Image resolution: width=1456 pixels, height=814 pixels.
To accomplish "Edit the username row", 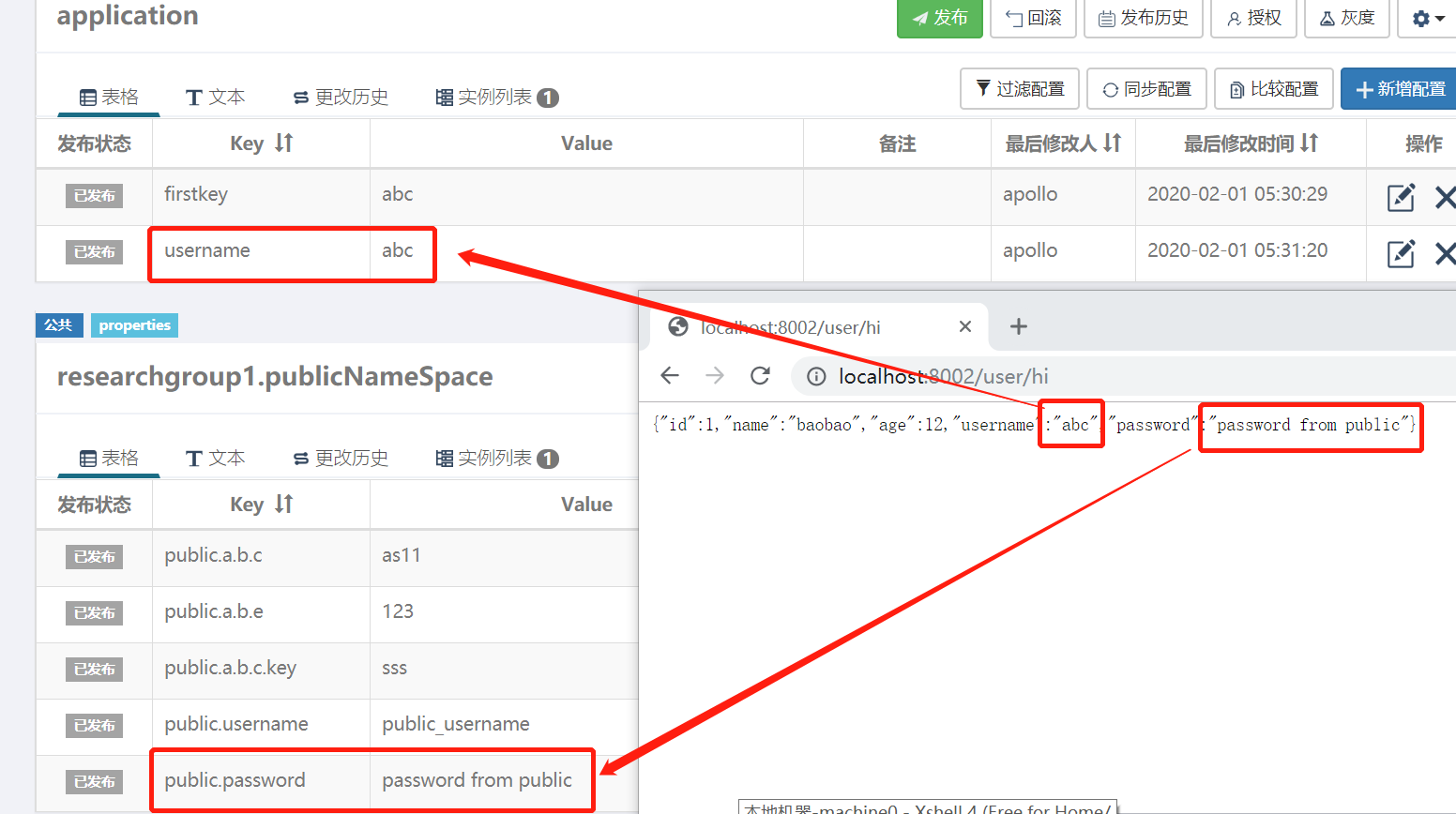I will [1401, 253].
